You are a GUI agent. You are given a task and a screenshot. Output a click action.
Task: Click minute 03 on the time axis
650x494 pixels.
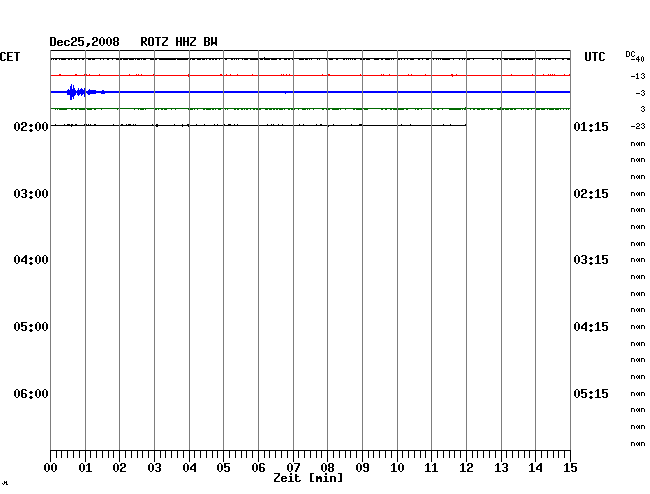(154, 468)
